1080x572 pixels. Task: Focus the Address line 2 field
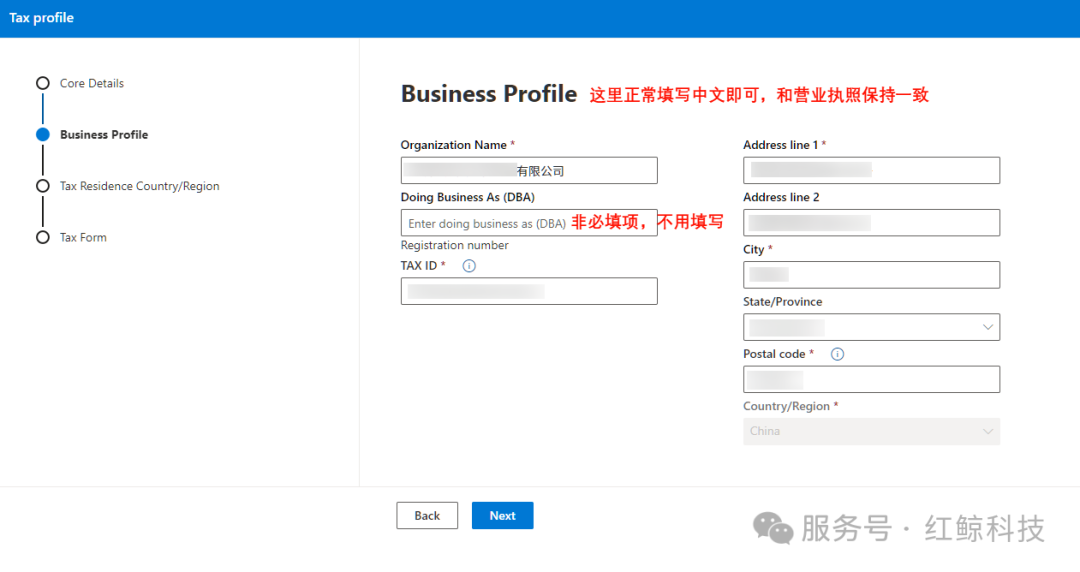(x=871, y=223)
